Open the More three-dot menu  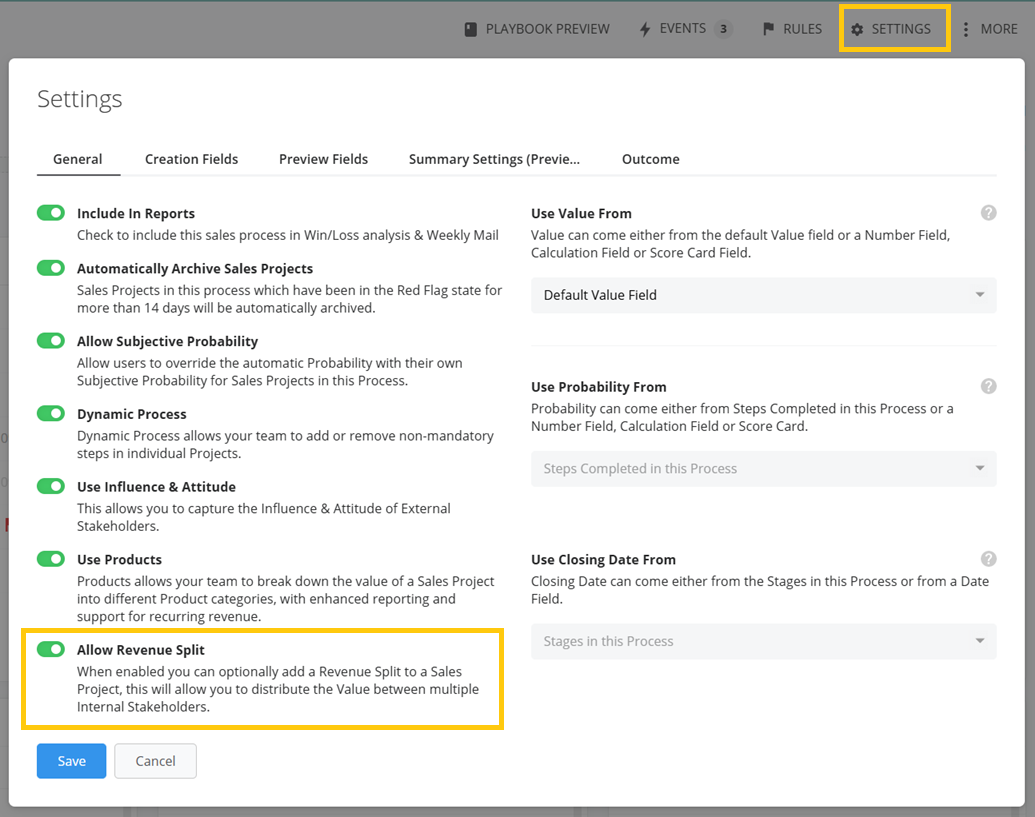[966, 29]
